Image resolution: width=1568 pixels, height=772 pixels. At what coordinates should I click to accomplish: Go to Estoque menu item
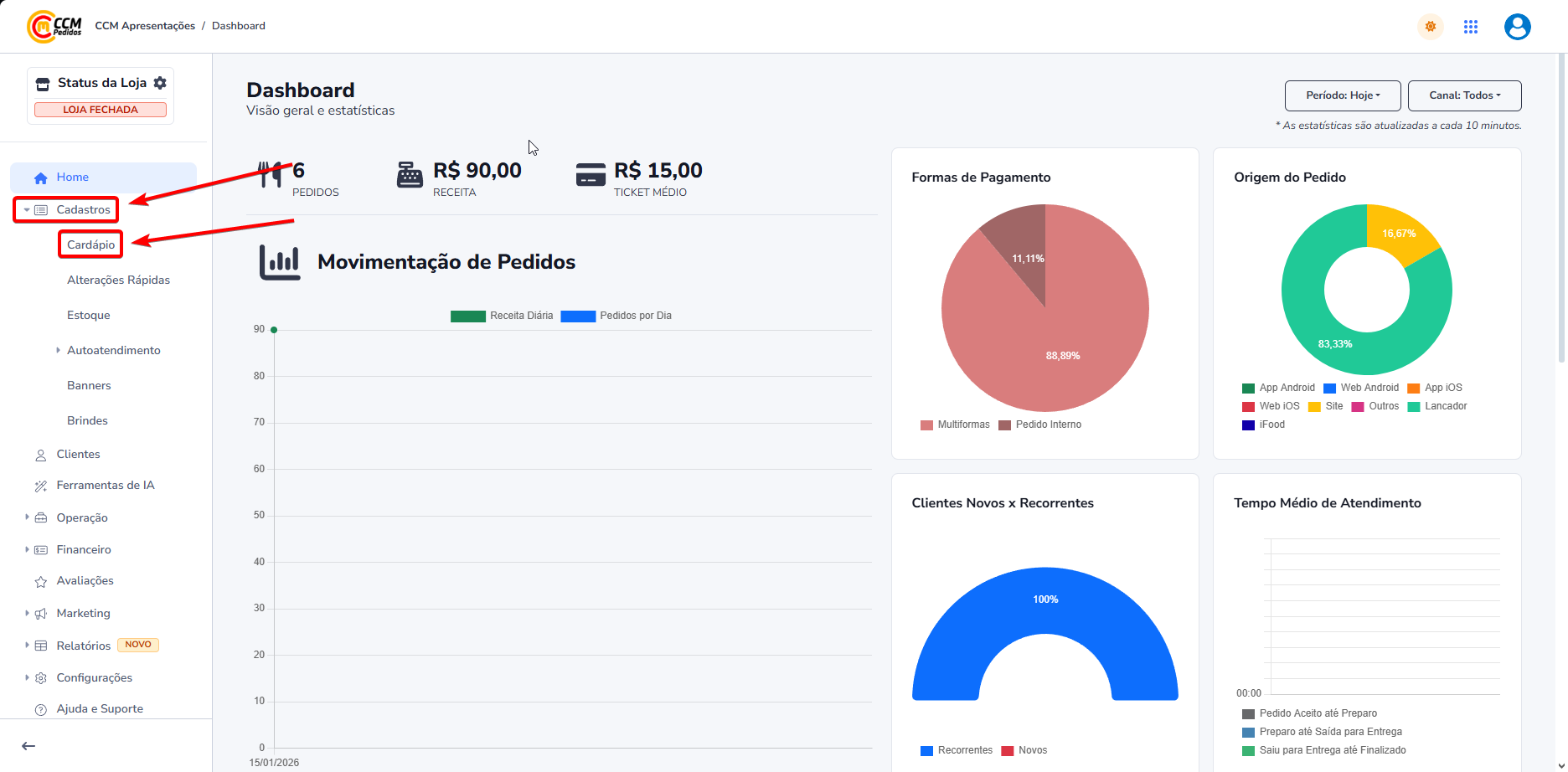click(x=89, y=315)
